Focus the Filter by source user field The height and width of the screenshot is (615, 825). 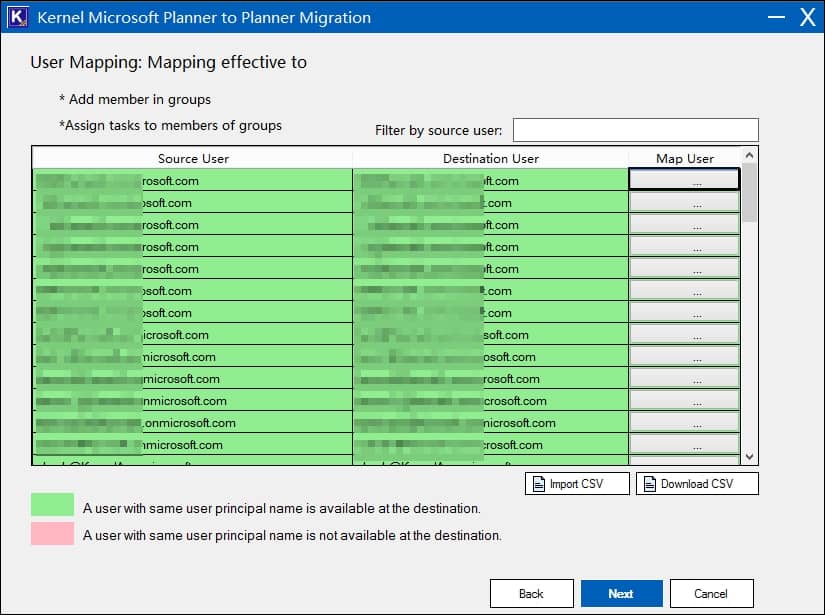[636, 130]
